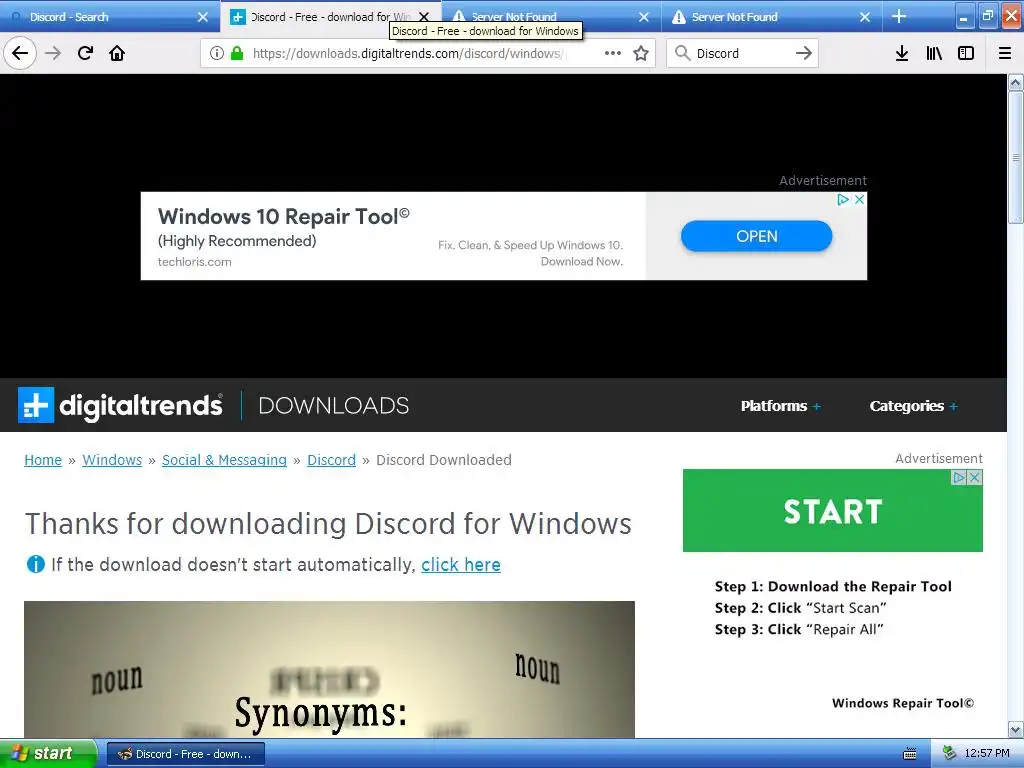
Task: Click the DOWNLOADS header text
Action: [x=334, y=406]
